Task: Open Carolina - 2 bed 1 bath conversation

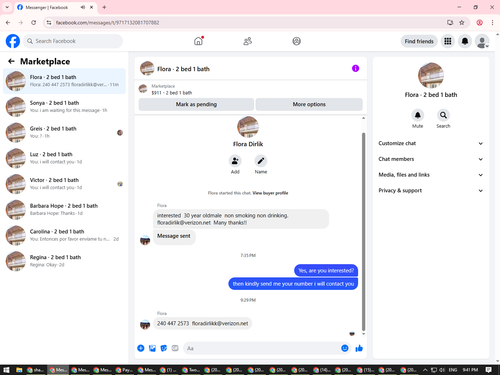Action: click(x=64, y=235)
